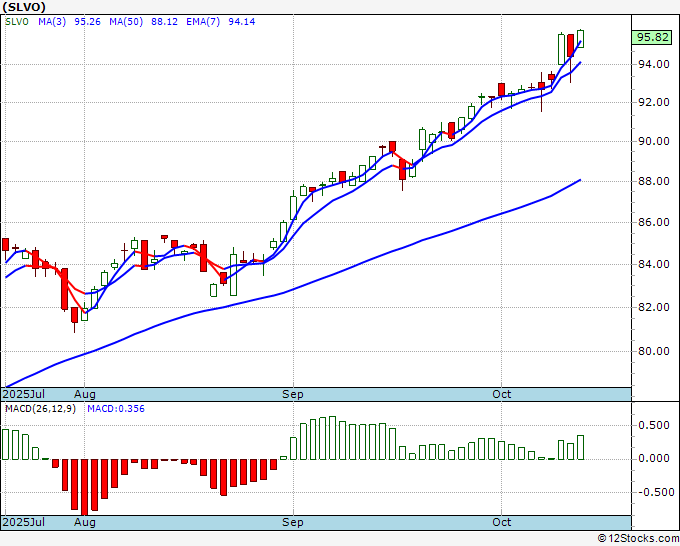Click the 2025Jul label on price chart axis
The image size is (680, 546).
(23, 394)
